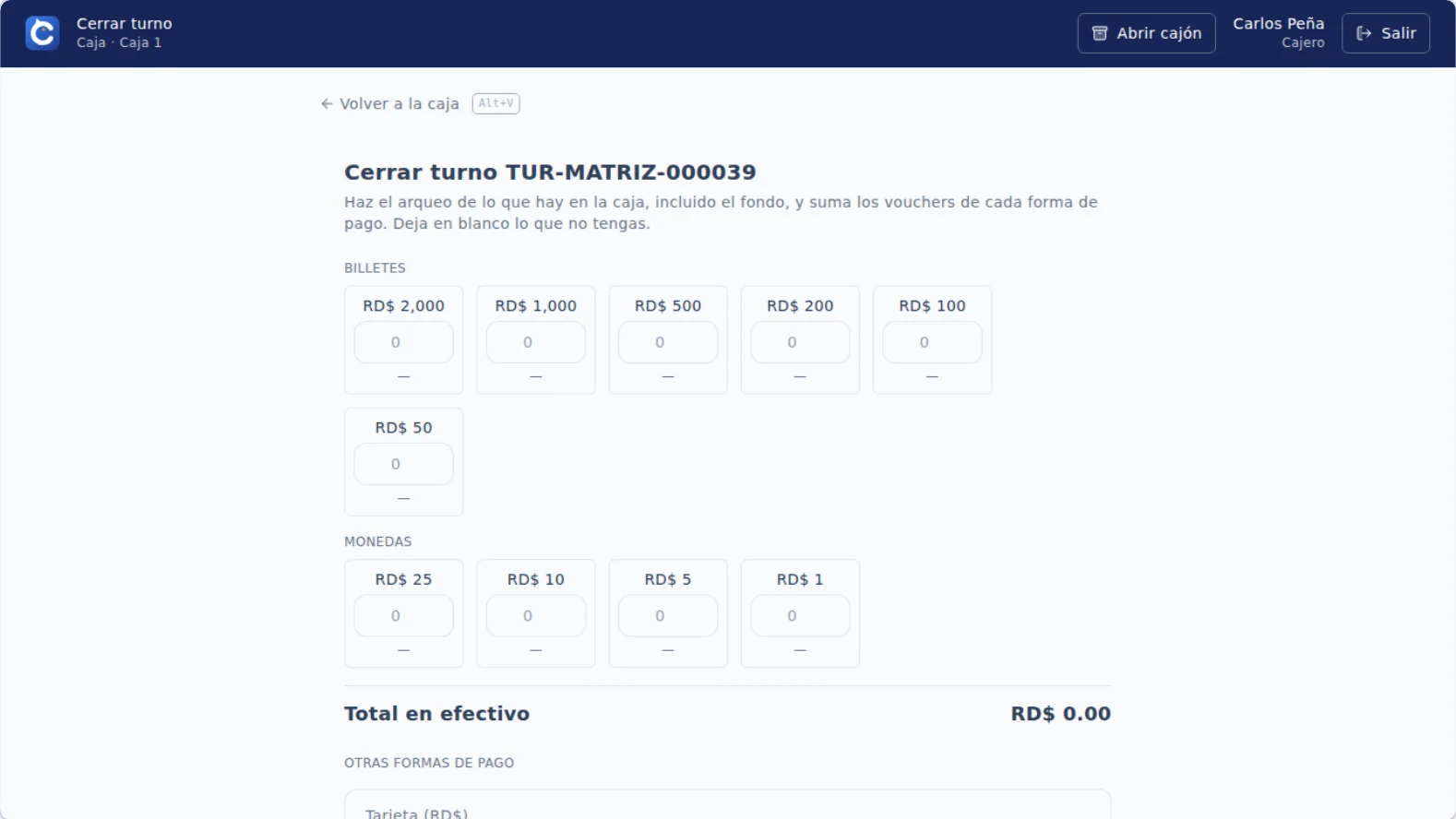1456x819 pixels.
Task: Select the RD$ 1 coin count input
Action: (x=800, y=616)
